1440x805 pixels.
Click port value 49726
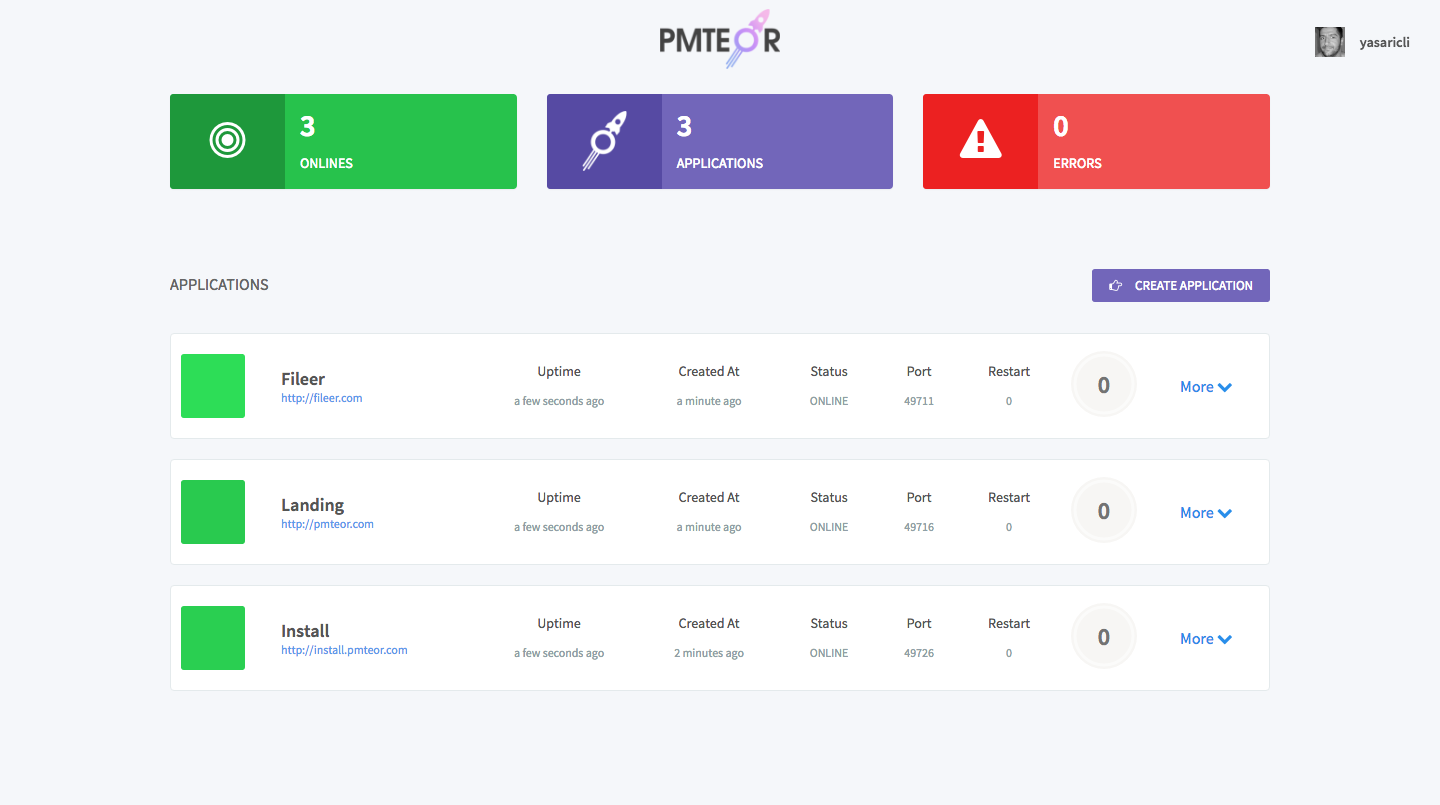(919, 653)
